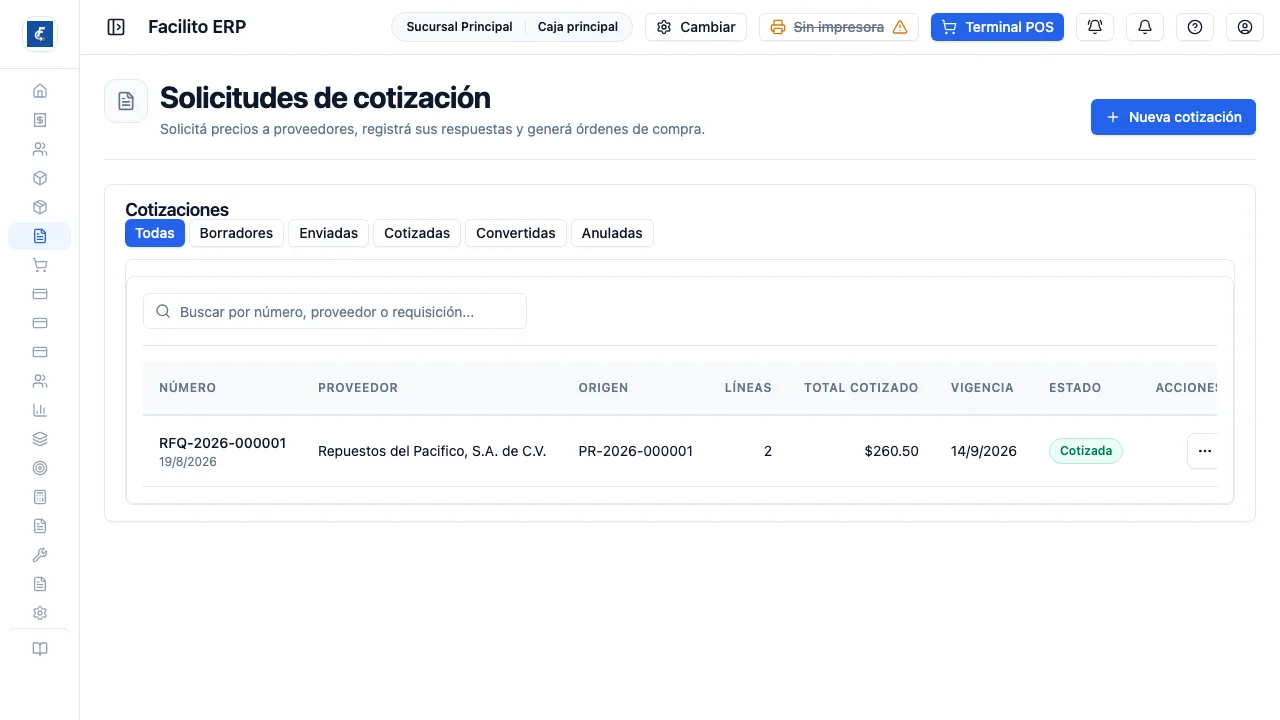The width and height of the screenshot is (1280, 720).
Task: Click the origin PR-2026-000001
Action: click(x=636, y=451)
